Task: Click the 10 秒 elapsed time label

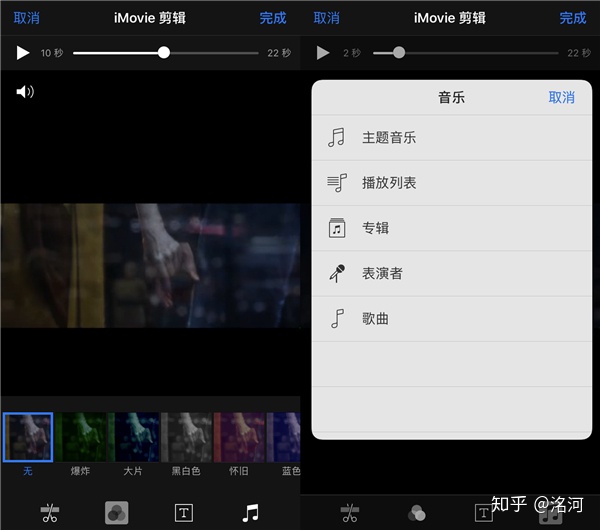Action: point(52,53)
